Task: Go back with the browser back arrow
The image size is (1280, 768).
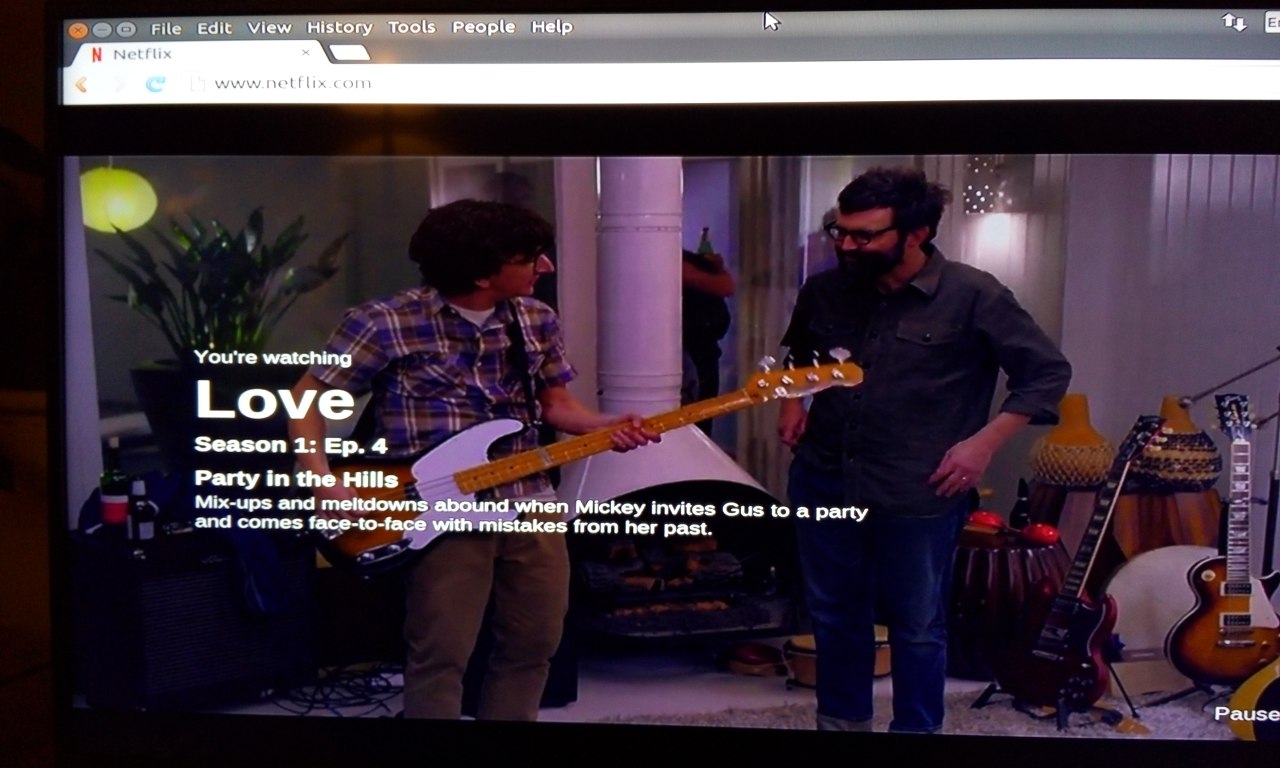Action: click(x=82, y=84)
